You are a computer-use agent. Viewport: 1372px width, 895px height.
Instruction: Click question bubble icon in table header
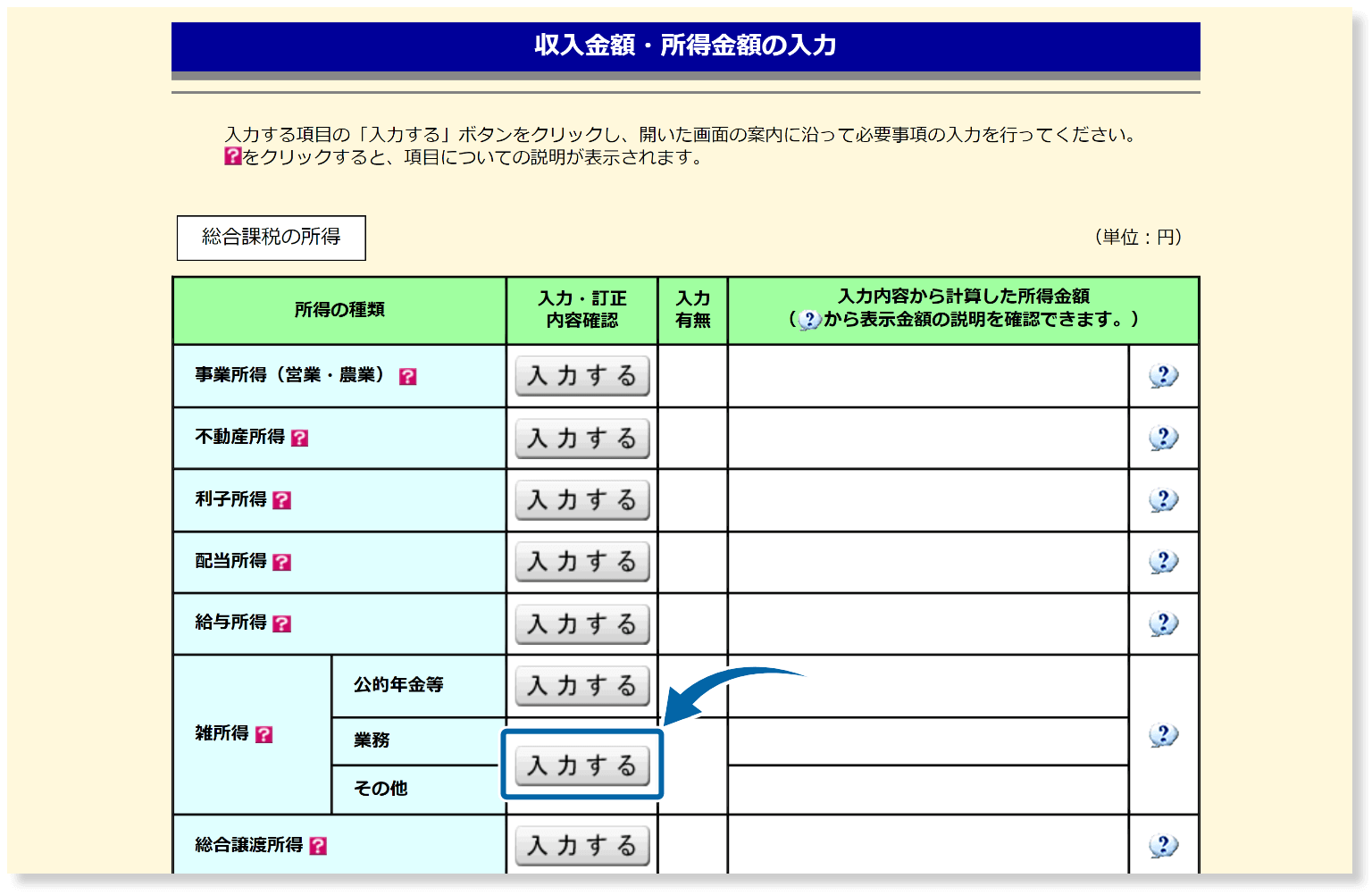(809, 320)
